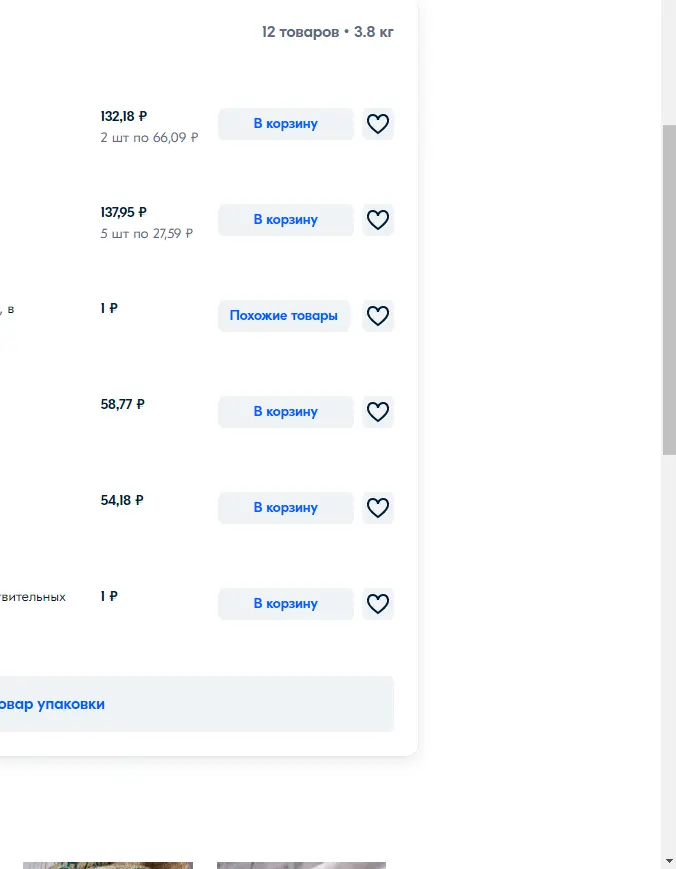Image resolution: width=676 pixels, height=869 pixels.
Task: Favorite the item priced 132,18 ₽
Action: [x=378, y=124]
